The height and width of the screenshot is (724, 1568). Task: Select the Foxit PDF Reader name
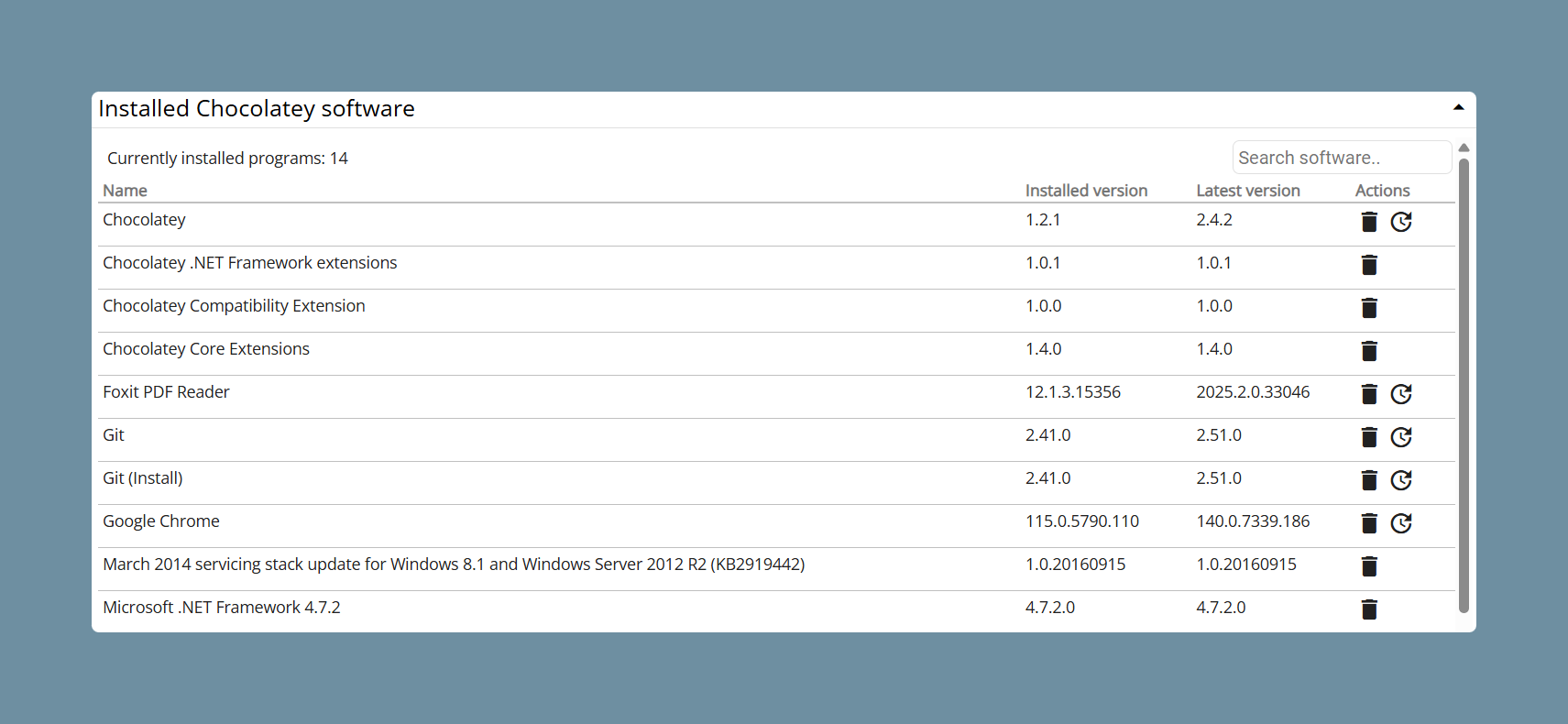(166, 392)
